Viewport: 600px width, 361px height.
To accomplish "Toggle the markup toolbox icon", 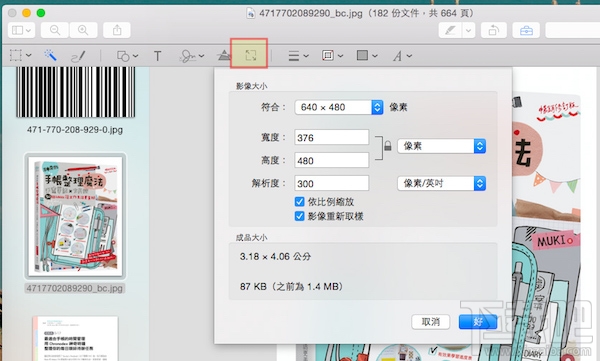I will (526, 30).
